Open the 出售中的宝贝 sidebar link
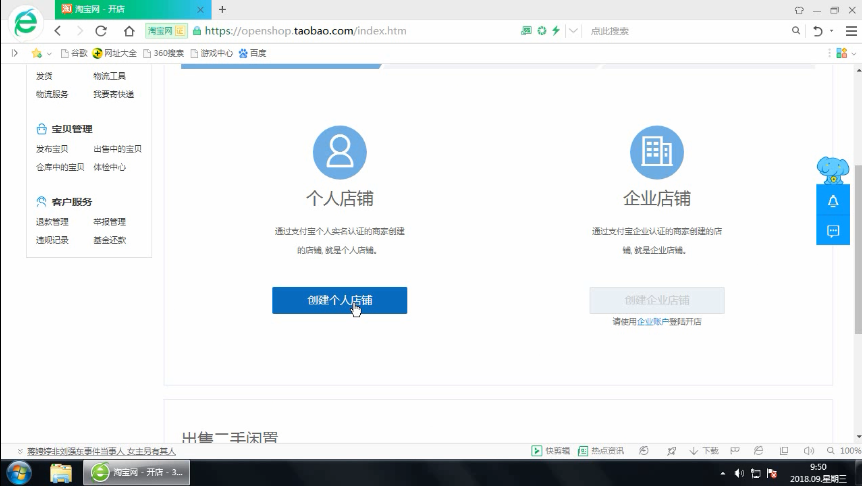 pos(118,149)
